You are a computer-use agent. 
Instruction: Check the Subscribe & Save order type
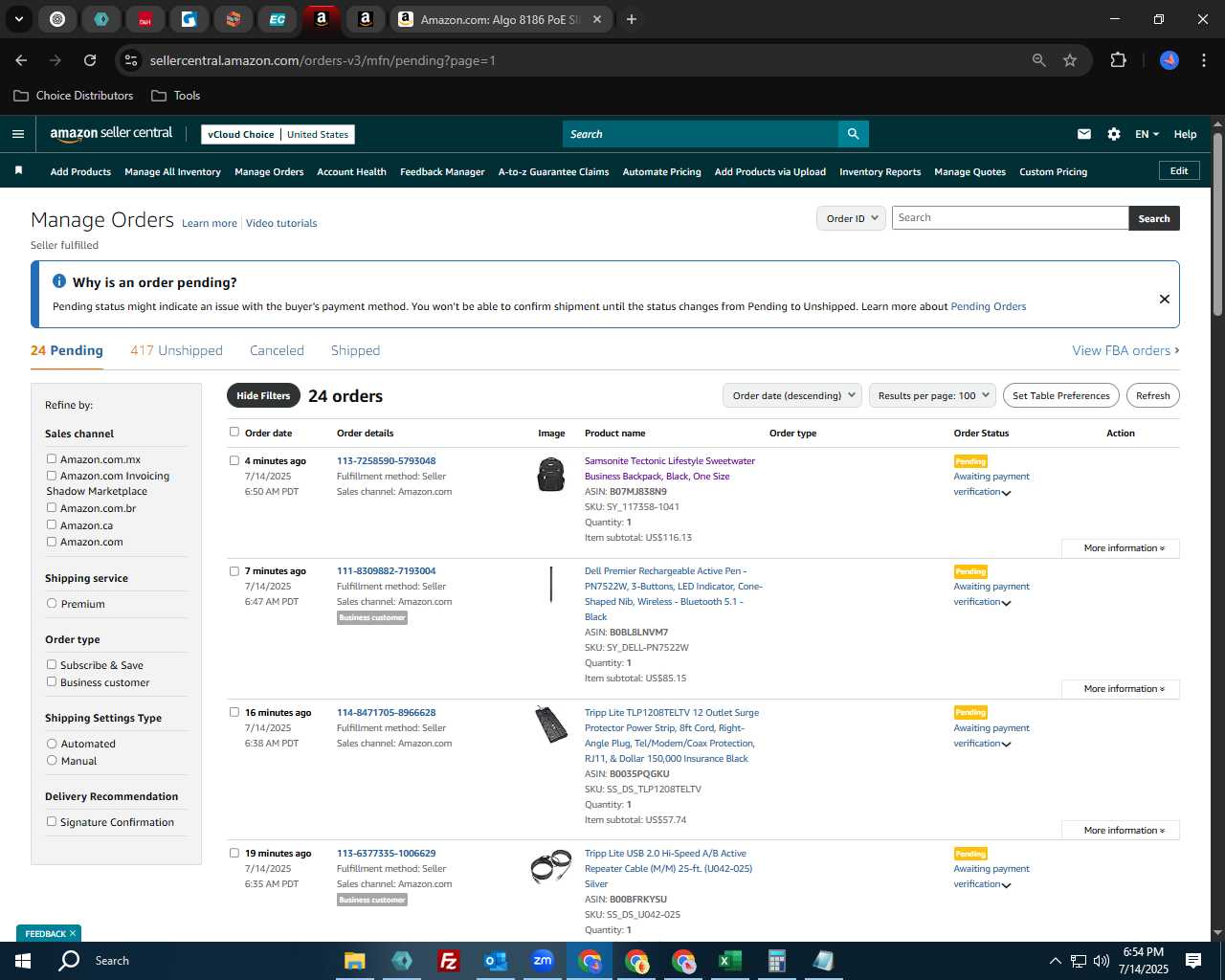click(x=52, y=665)
